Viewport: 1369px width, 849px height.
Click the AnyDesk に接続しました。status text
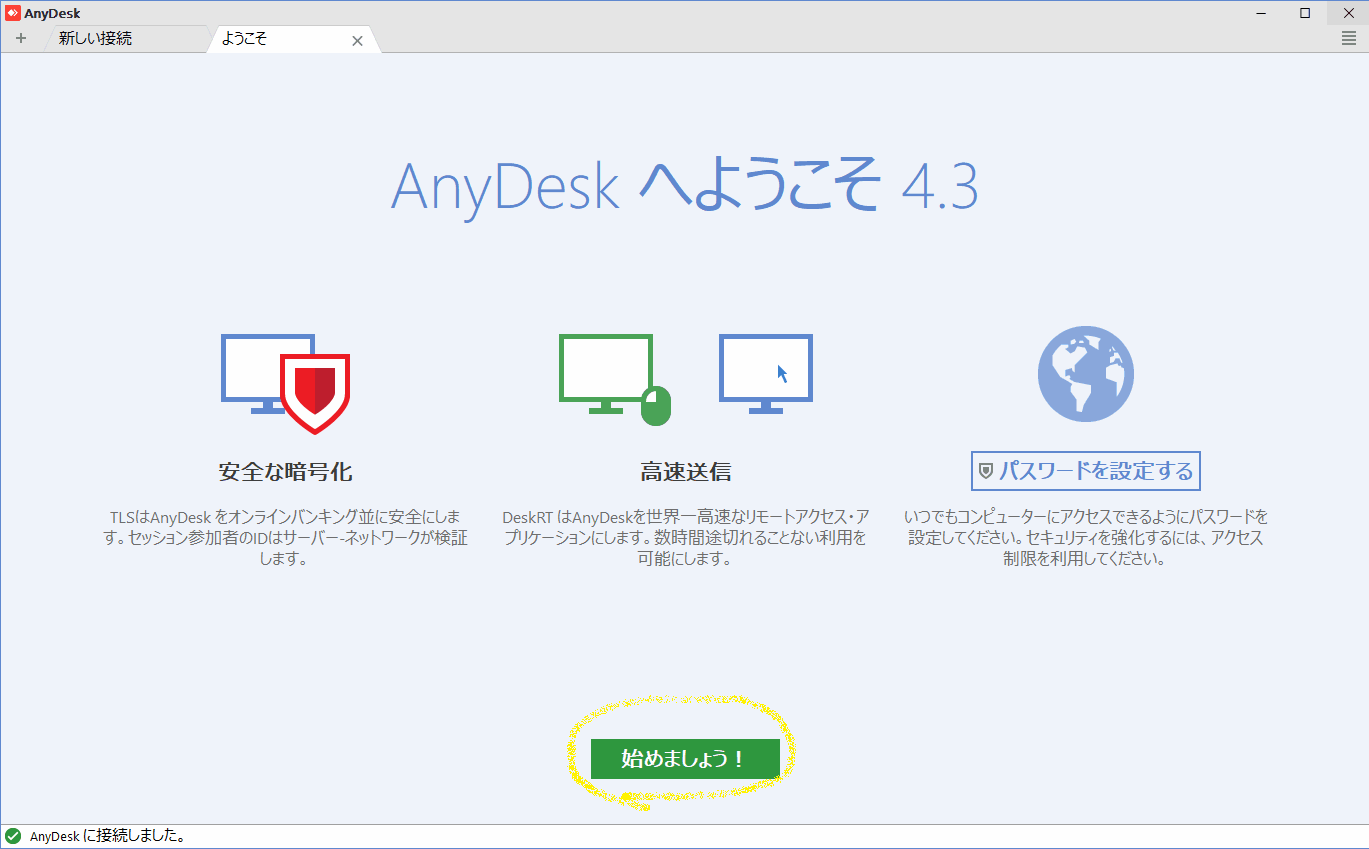(108, 836)
